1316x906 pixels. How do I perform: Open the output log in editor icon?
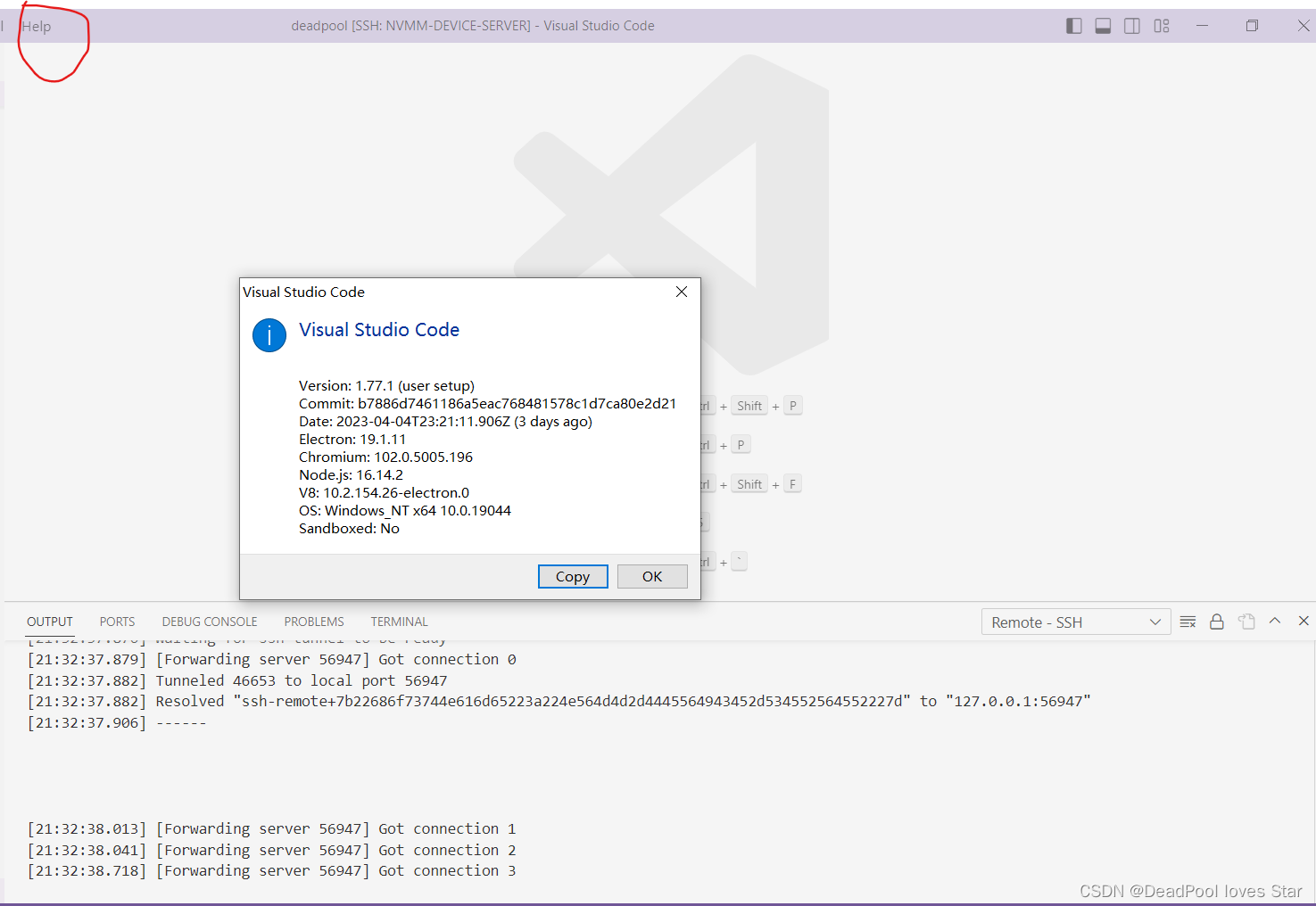coord(1246,622)
